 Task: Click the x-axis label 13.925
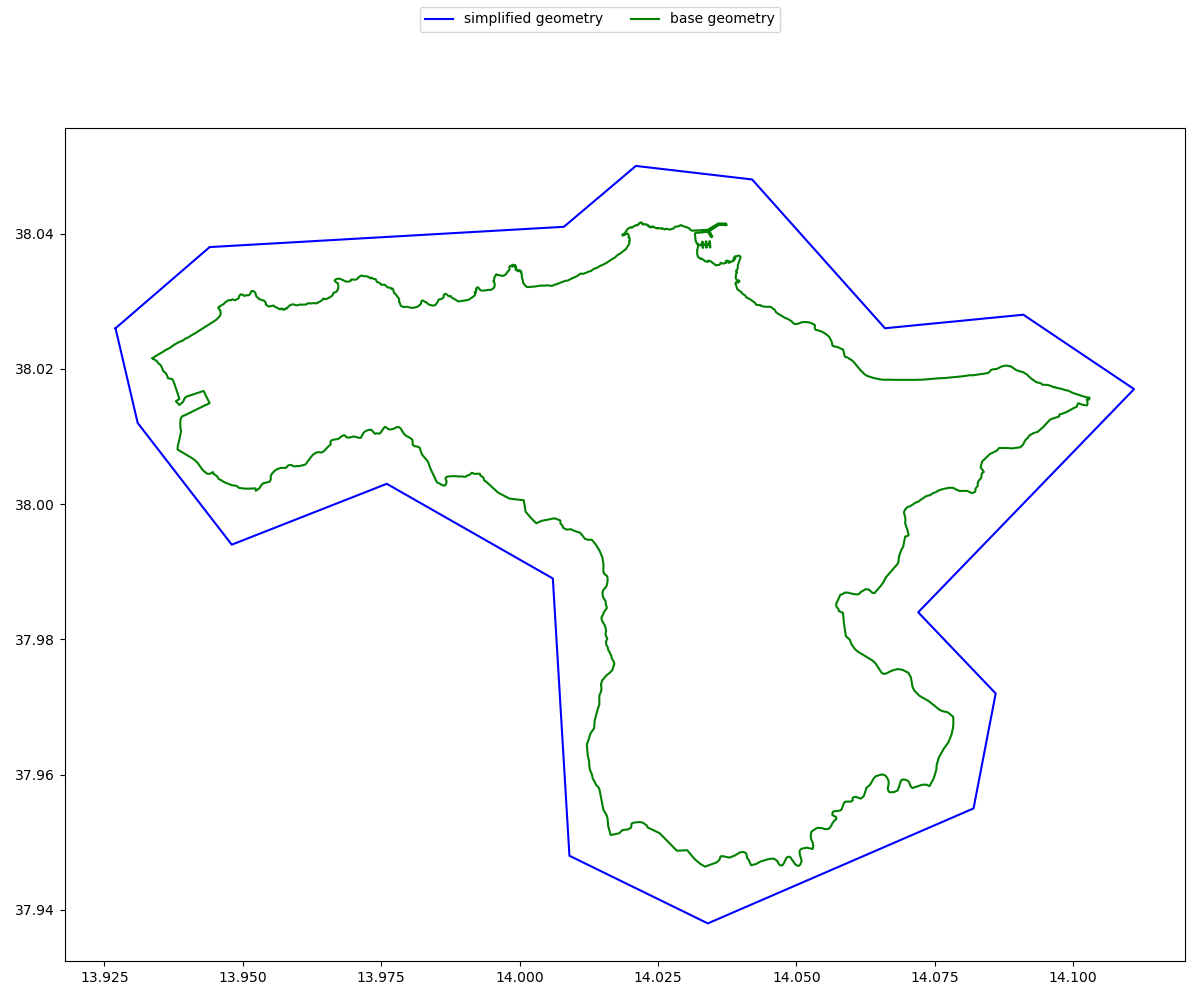[105, 977]
